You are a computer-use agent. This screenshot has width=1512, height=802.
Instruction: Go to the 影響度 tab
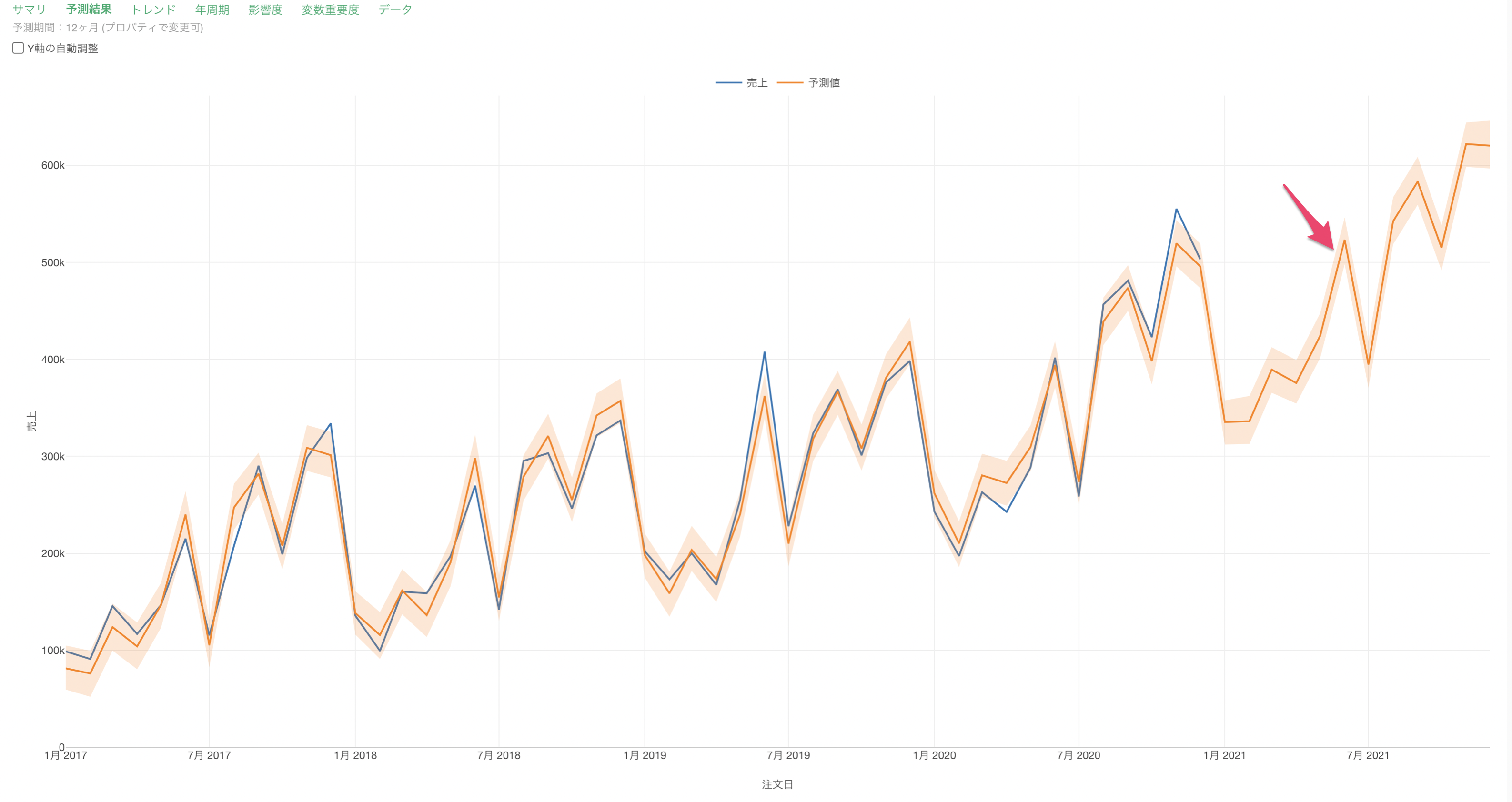265,10
